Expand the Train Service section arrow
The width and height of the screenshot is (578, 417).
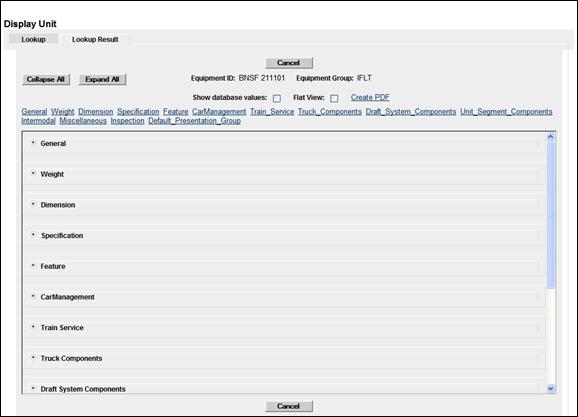33,327
